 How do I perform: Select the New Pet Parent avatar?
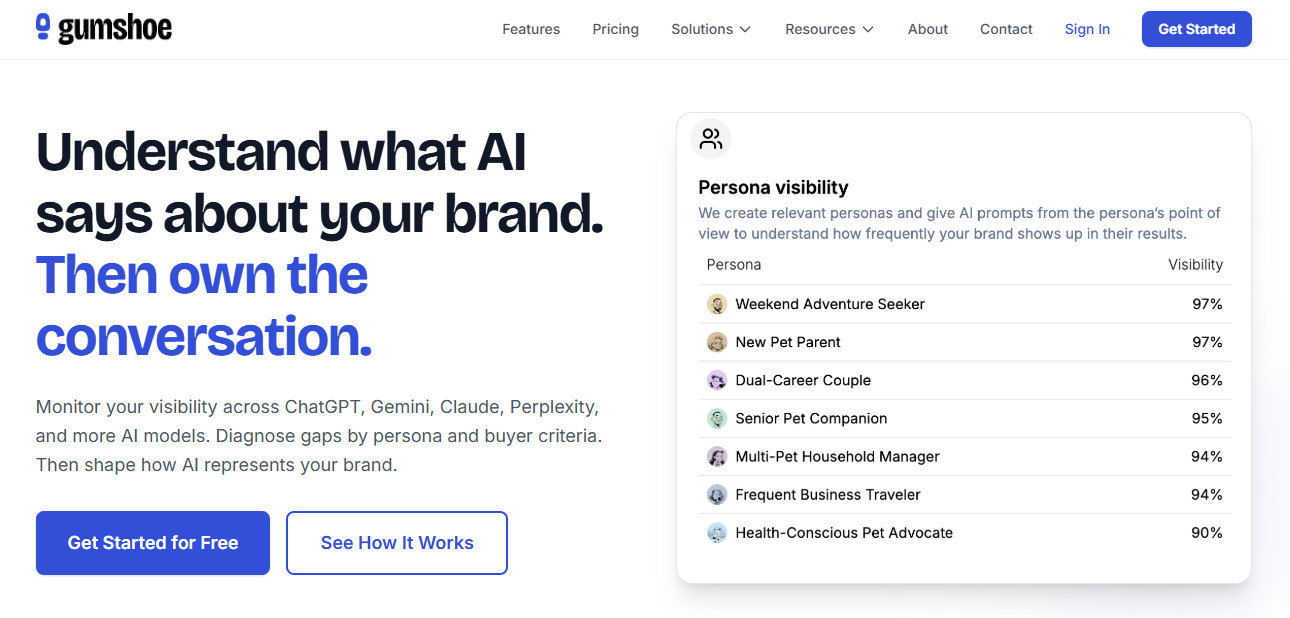pos(718,342)
